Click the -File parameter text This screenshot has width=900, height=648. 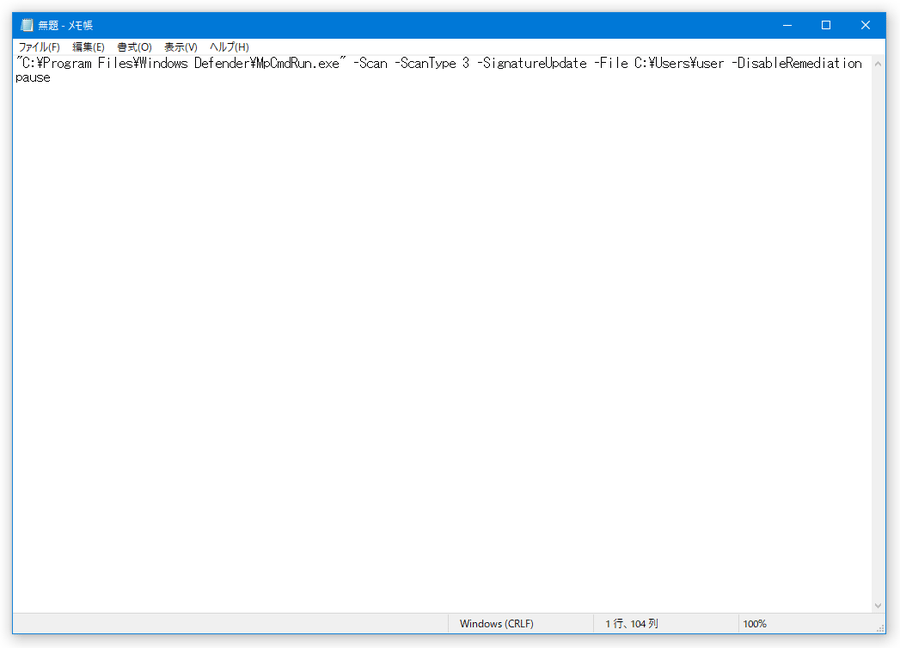pyautogui.click(x=611, y=63)
